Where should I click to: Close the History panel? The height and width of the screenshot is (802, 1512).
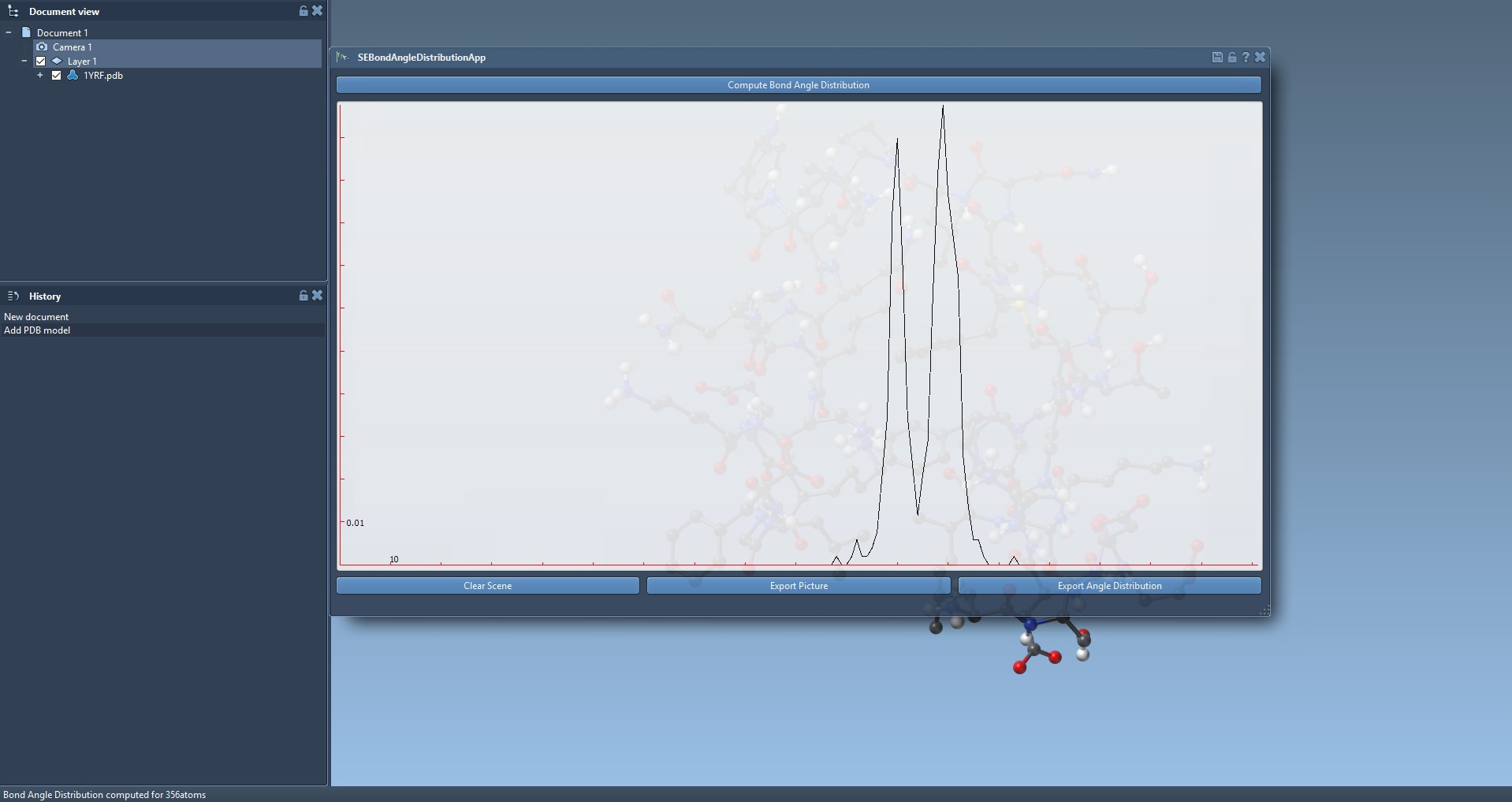pyautogui.click(x=317, y=296)
